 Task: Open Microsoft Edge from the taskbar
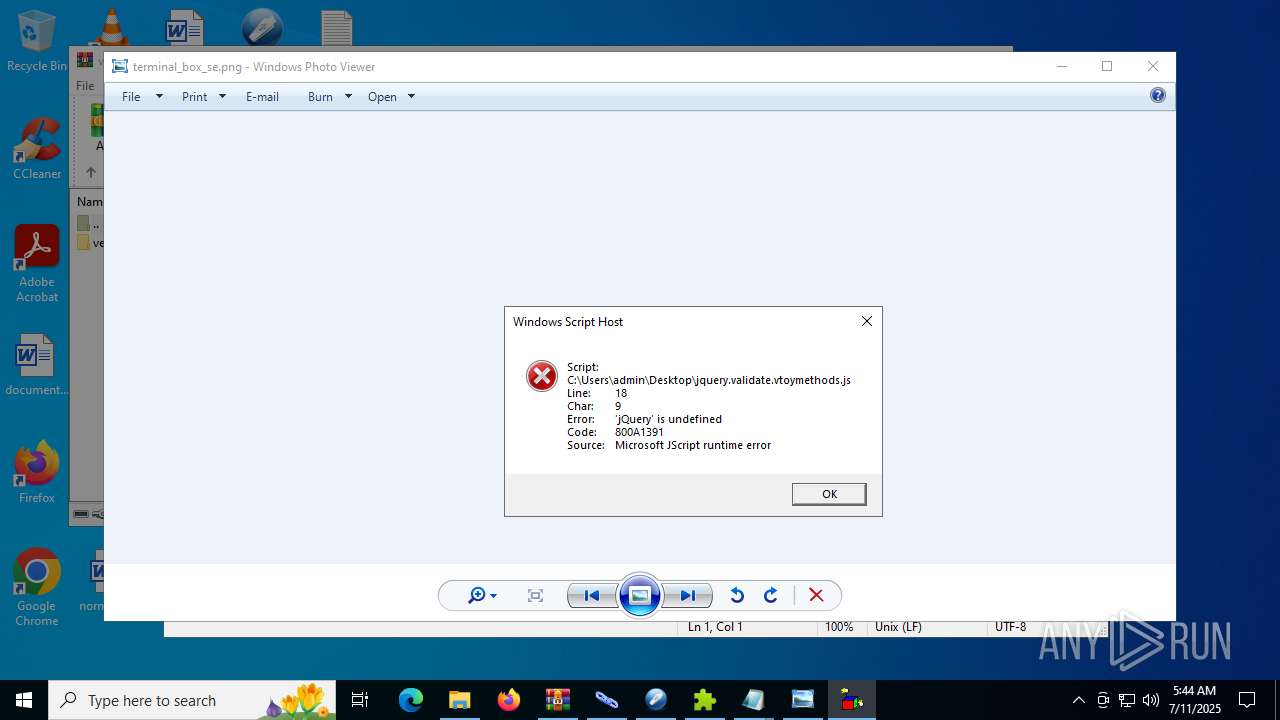coord(411,700)
